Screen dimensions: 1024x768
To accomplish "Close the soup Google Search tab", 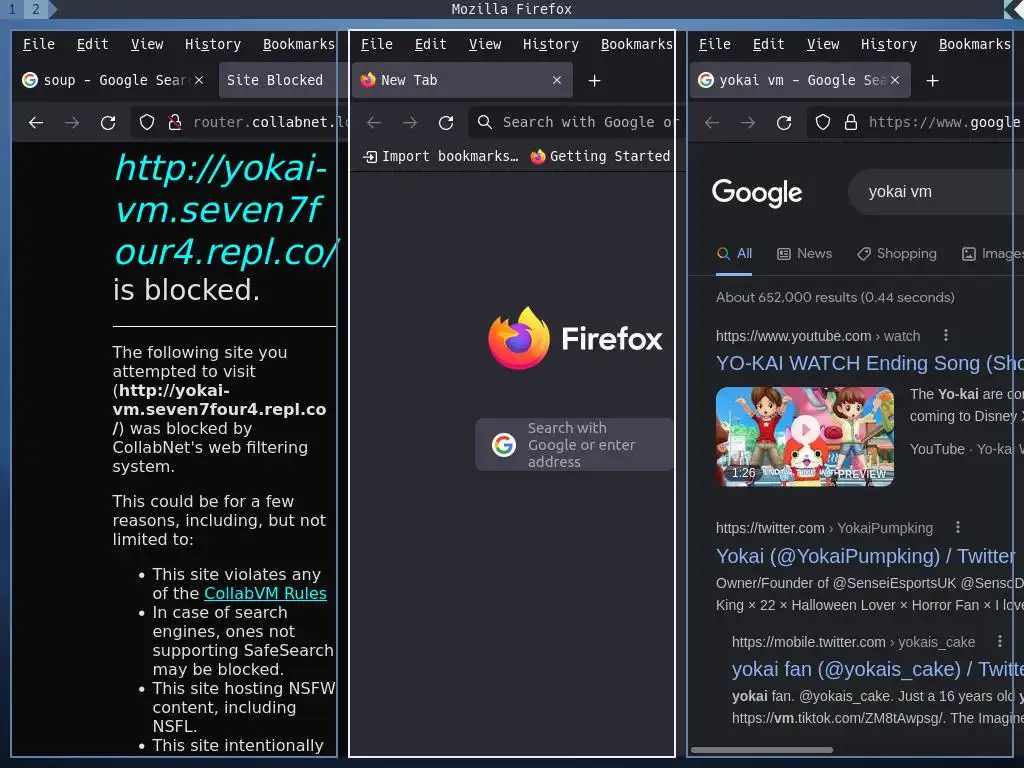I will click(199, 80).
